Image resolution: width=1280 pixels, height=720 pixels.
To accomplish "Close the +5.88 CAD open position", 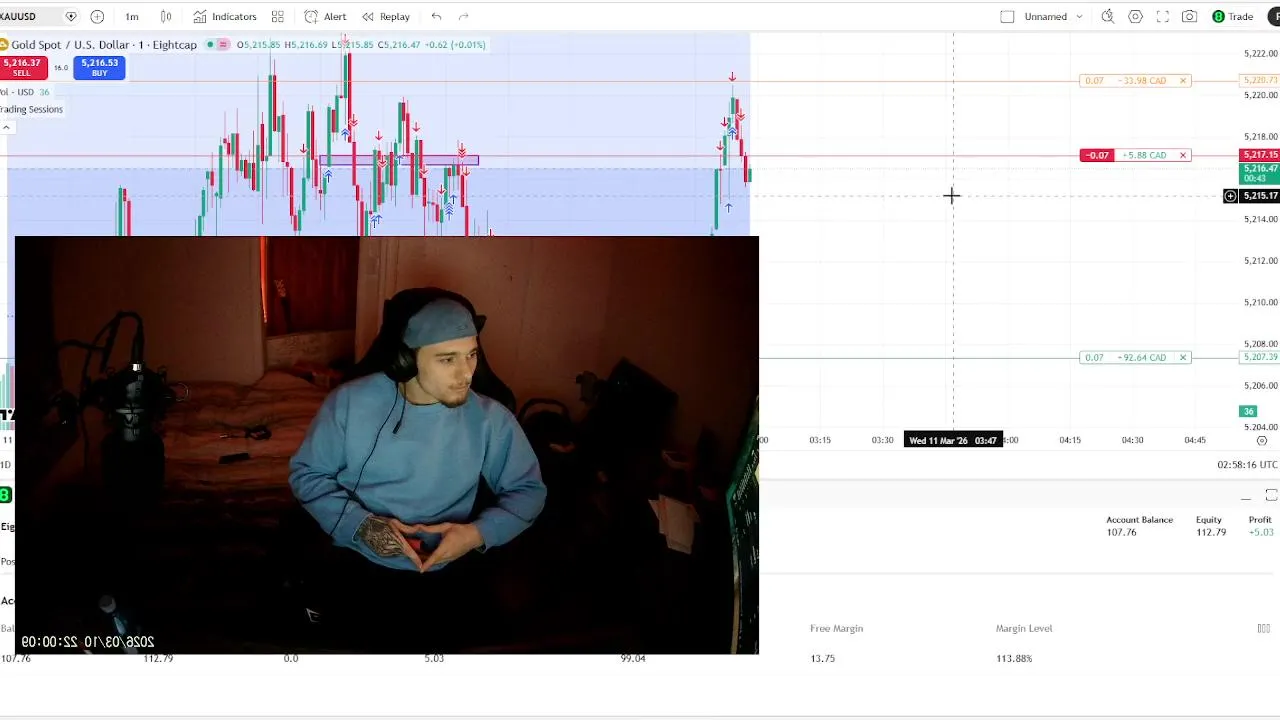I will pos(1183,155).
